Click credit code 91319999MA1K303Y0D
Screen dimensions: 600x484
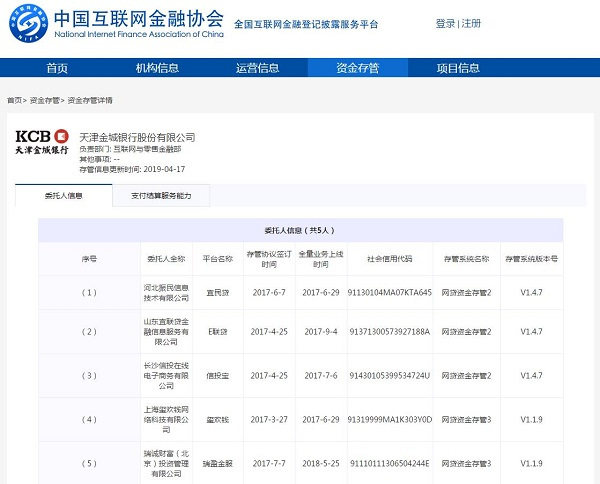point(390,420)
